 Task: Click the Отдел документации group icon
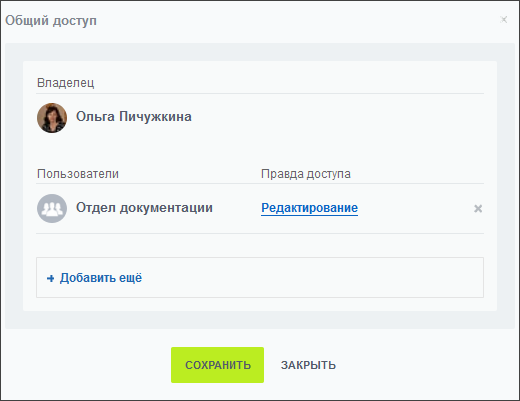[x=52, y=208]
